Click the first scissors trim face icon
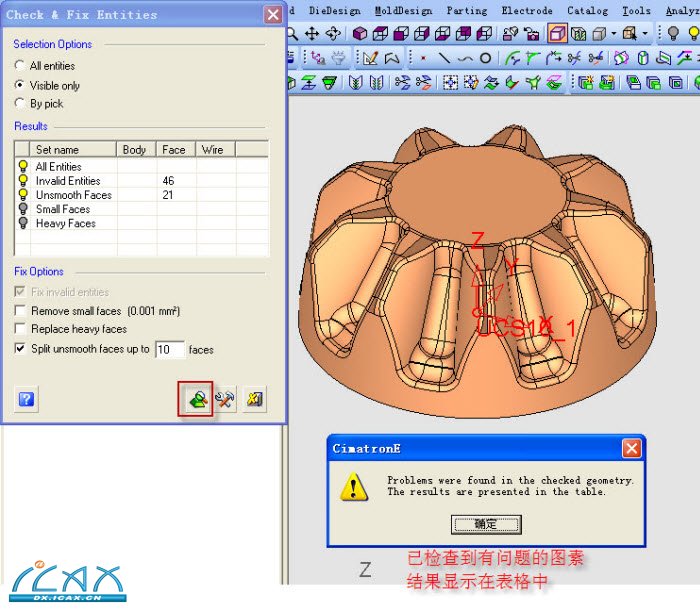 pos(402,83)
